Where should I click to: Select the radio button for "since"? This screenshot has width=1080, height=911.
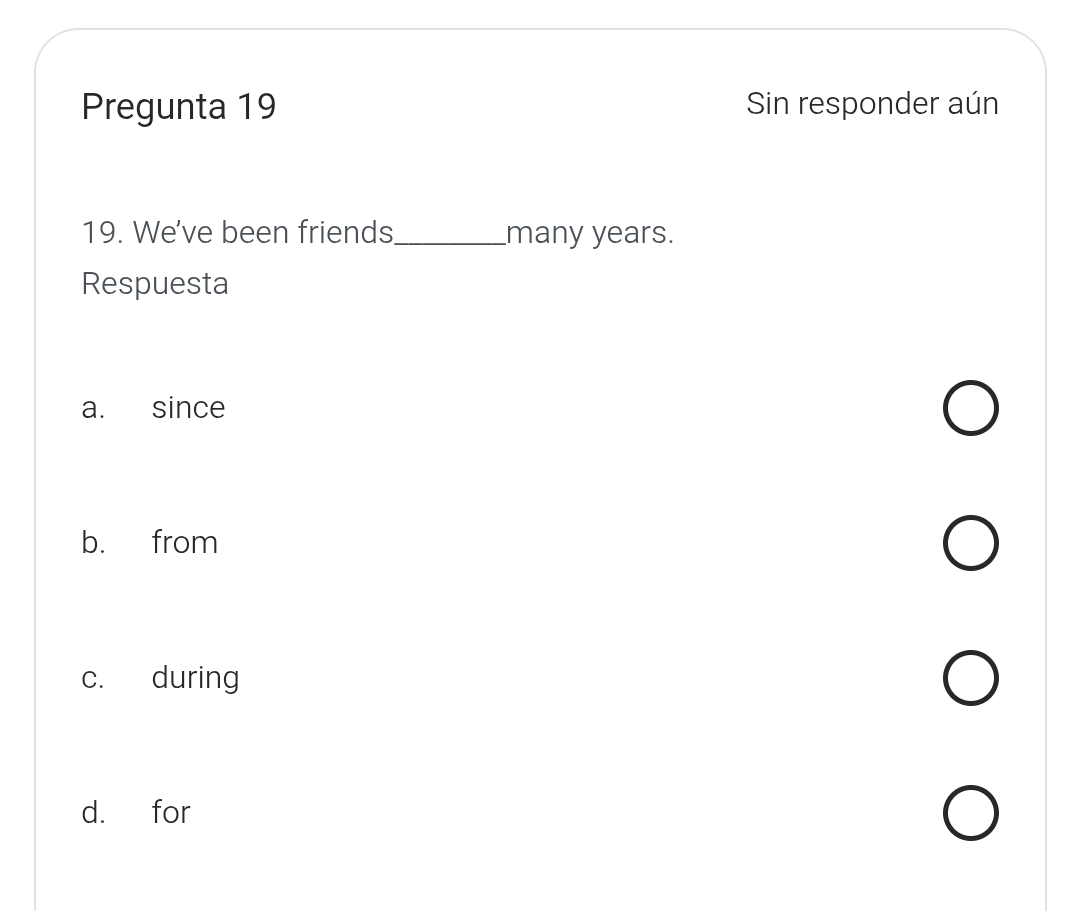970,408
